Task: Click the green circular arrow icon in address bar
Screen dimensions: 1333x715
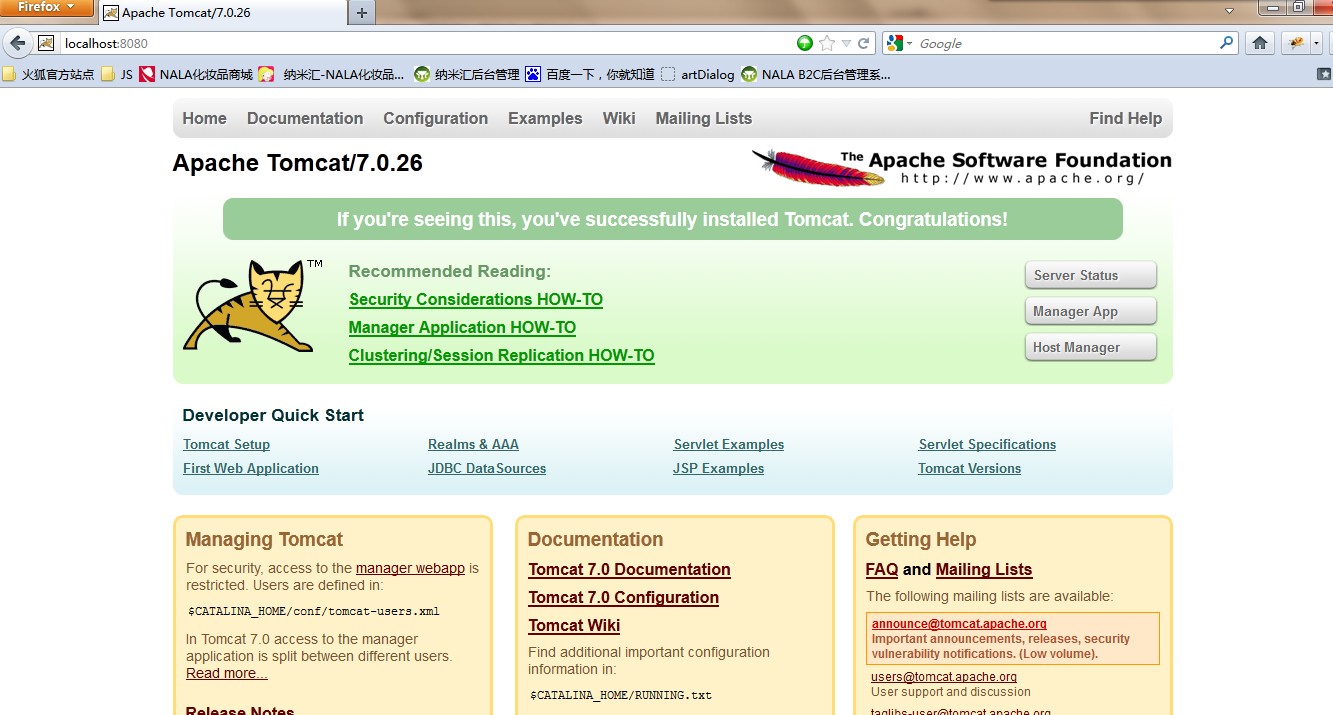Action: point(805,43)
